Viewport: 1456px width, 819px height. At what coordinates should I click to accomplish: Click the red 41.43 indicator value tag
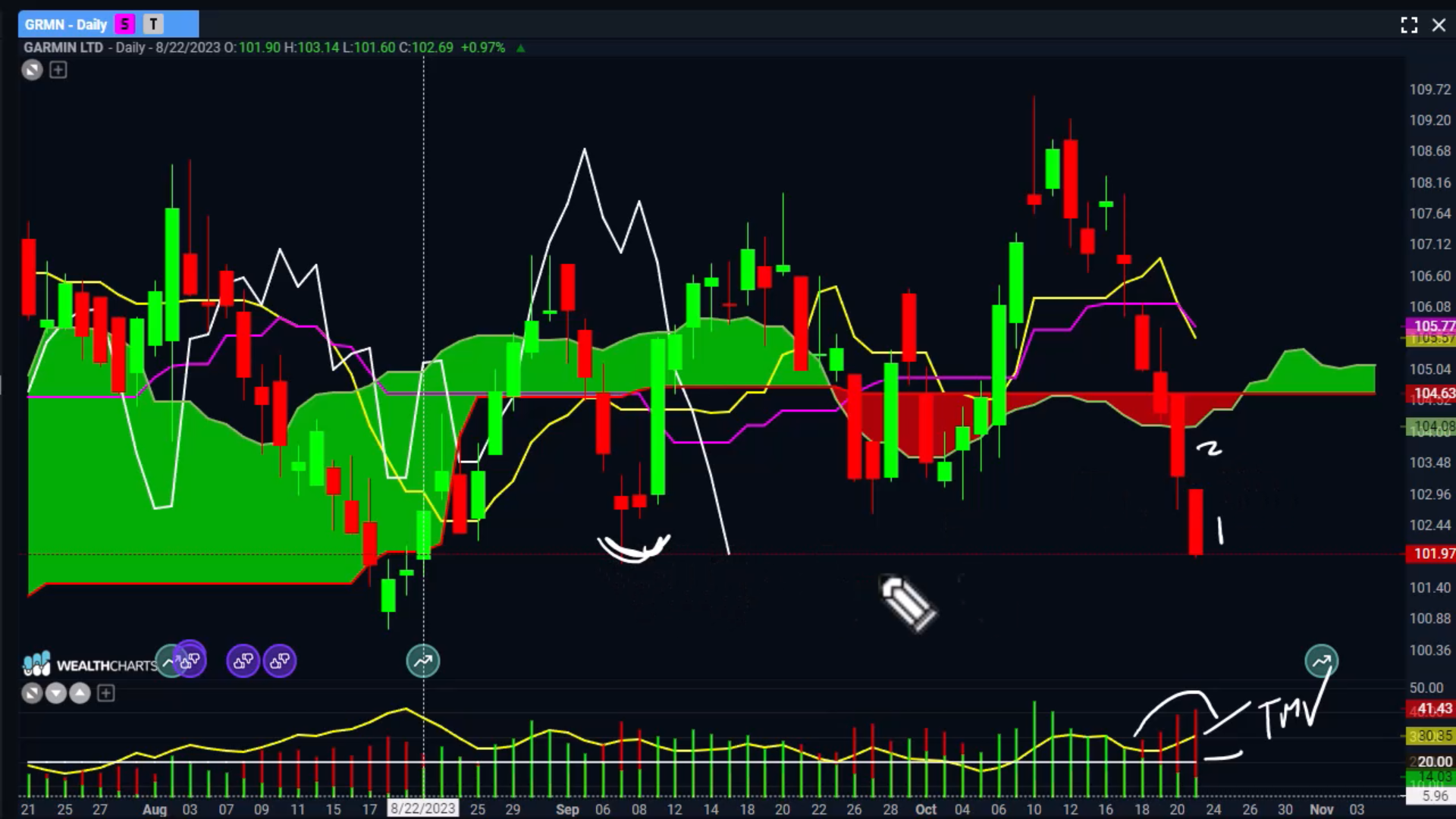(1432, 708)
